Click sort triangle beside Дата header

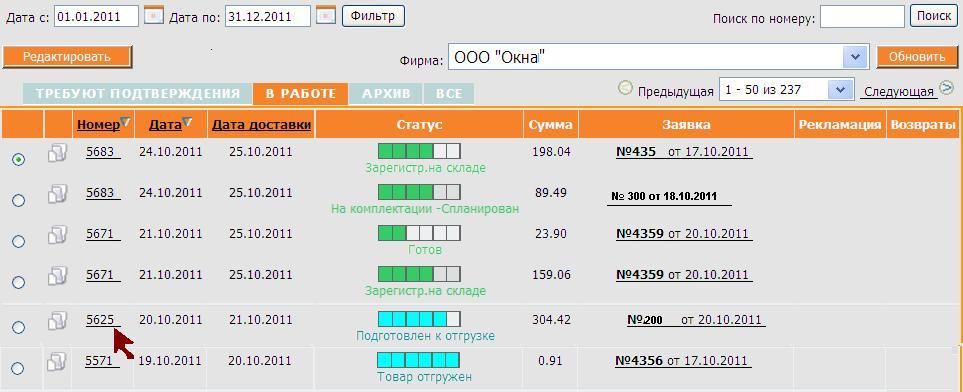(187, 122)
